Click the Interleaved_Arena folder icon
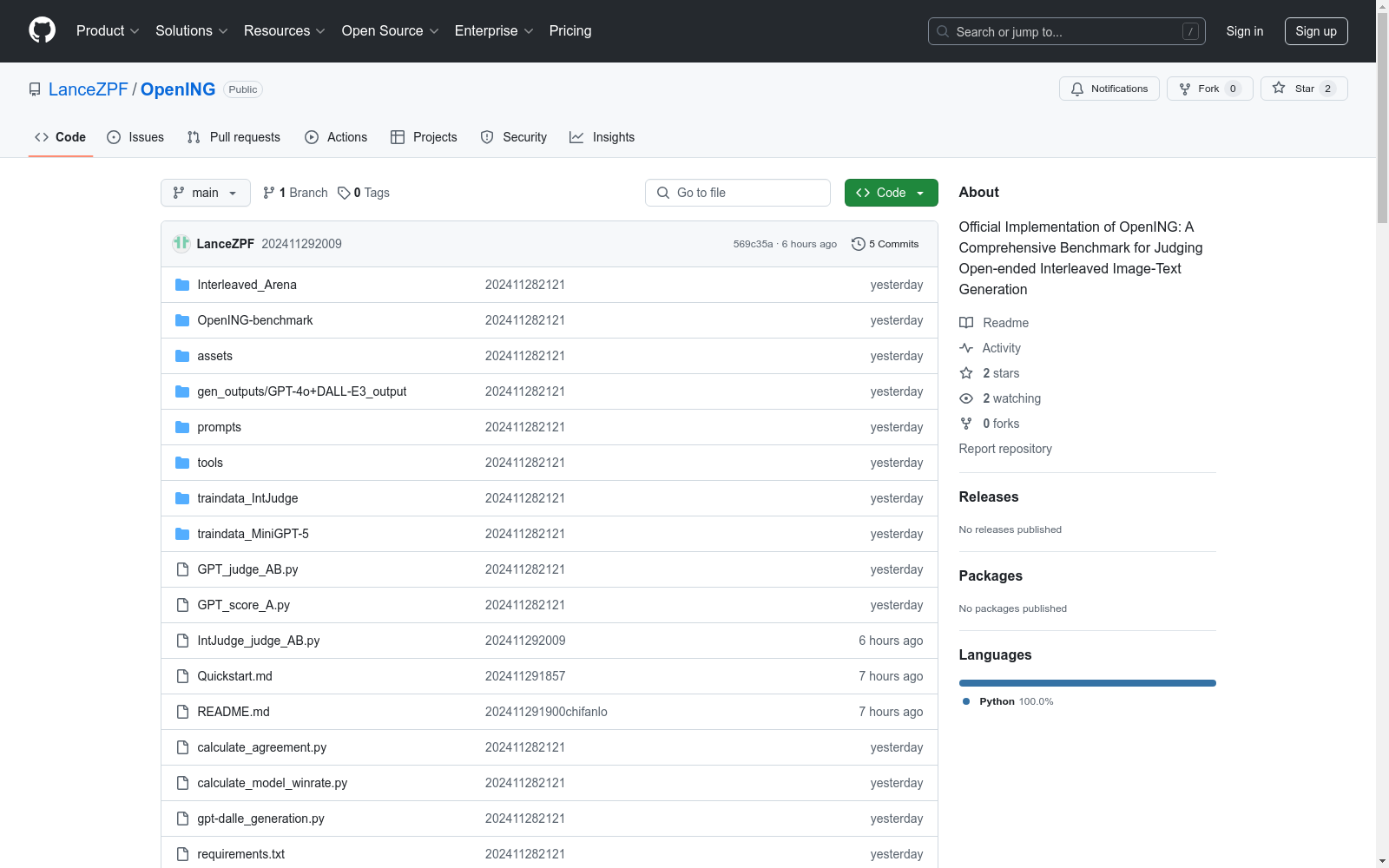Viewport: 1389px width, 868px height. (x=182, y=285)
